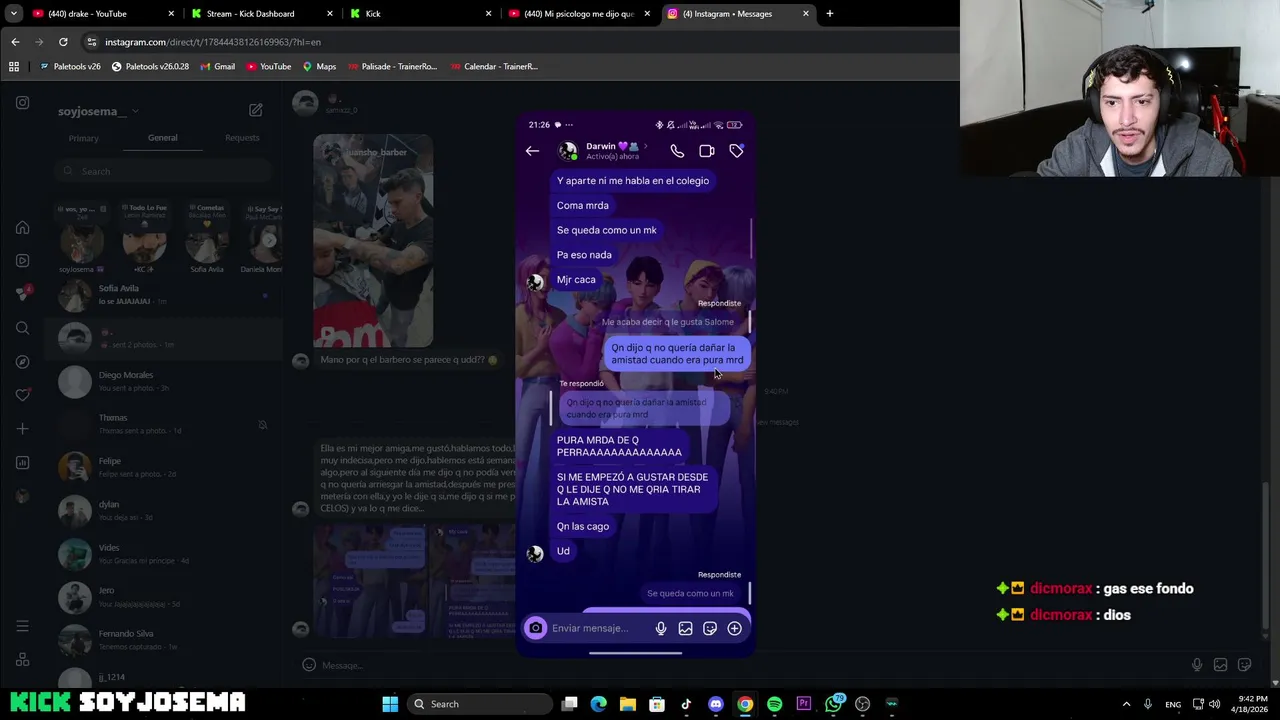Click the taskbar Search box
1280x720 pixels.
481,704
